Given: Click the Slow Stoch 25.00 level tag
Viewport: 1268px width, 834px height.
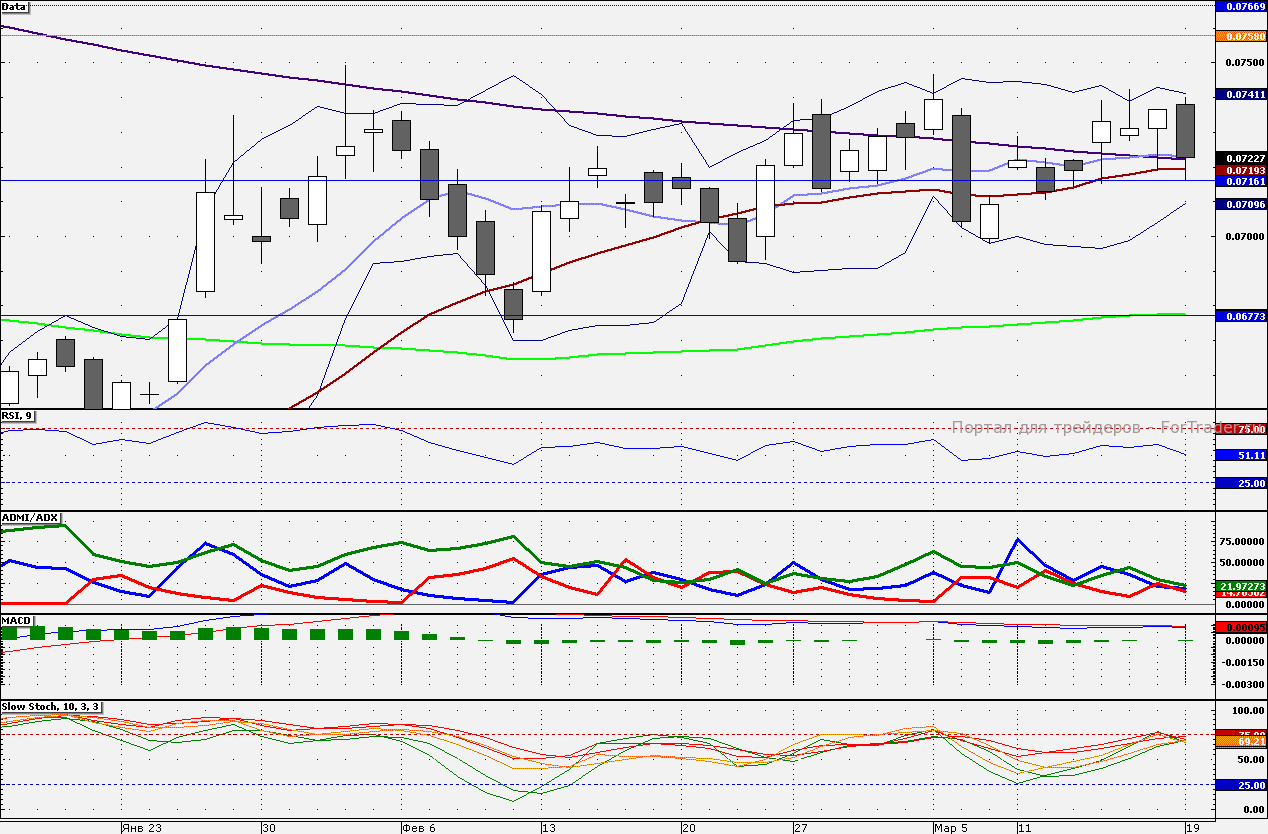Looking at the screenshot, I should (1240, 785).
